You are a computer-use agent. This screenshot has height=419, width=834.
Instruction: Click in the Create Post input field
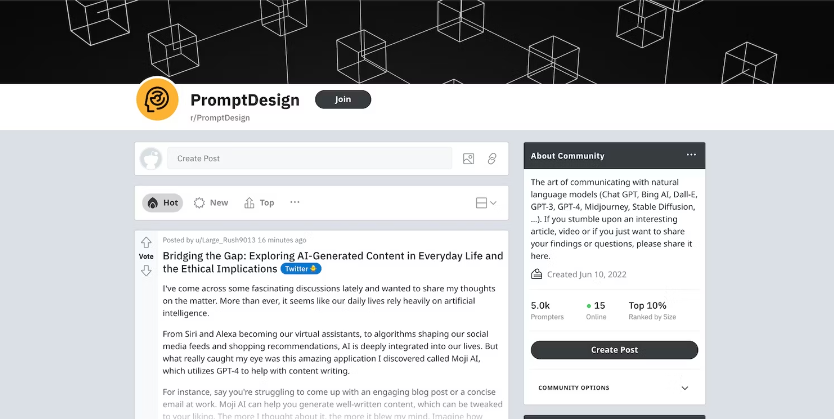click(310, 158)
